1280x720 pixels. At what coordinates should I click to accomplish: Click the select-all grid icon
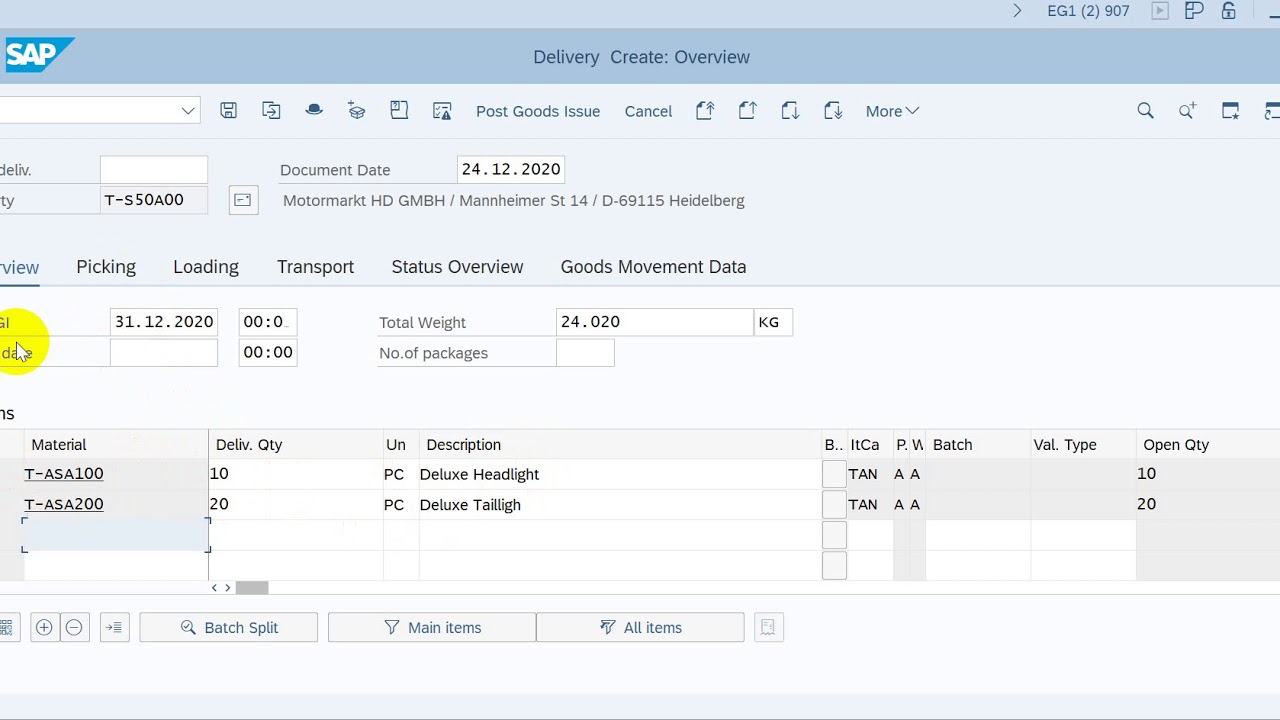pos(6,627)
